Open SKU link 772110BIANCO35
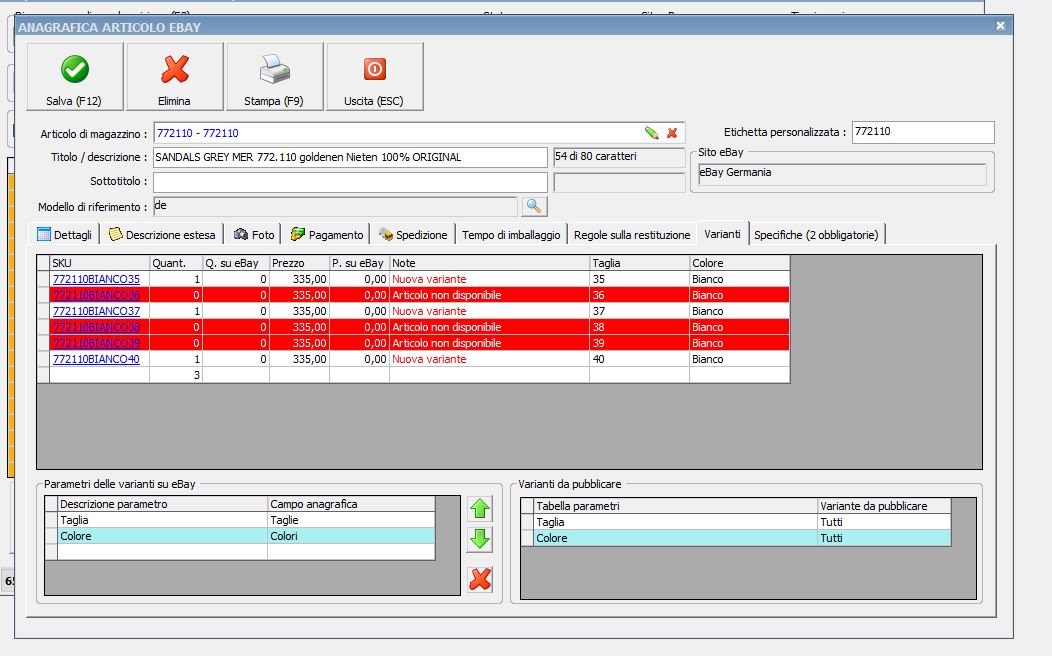This screenshot has height=656, width=1052. pyautogui.click(x=97, y=279)
